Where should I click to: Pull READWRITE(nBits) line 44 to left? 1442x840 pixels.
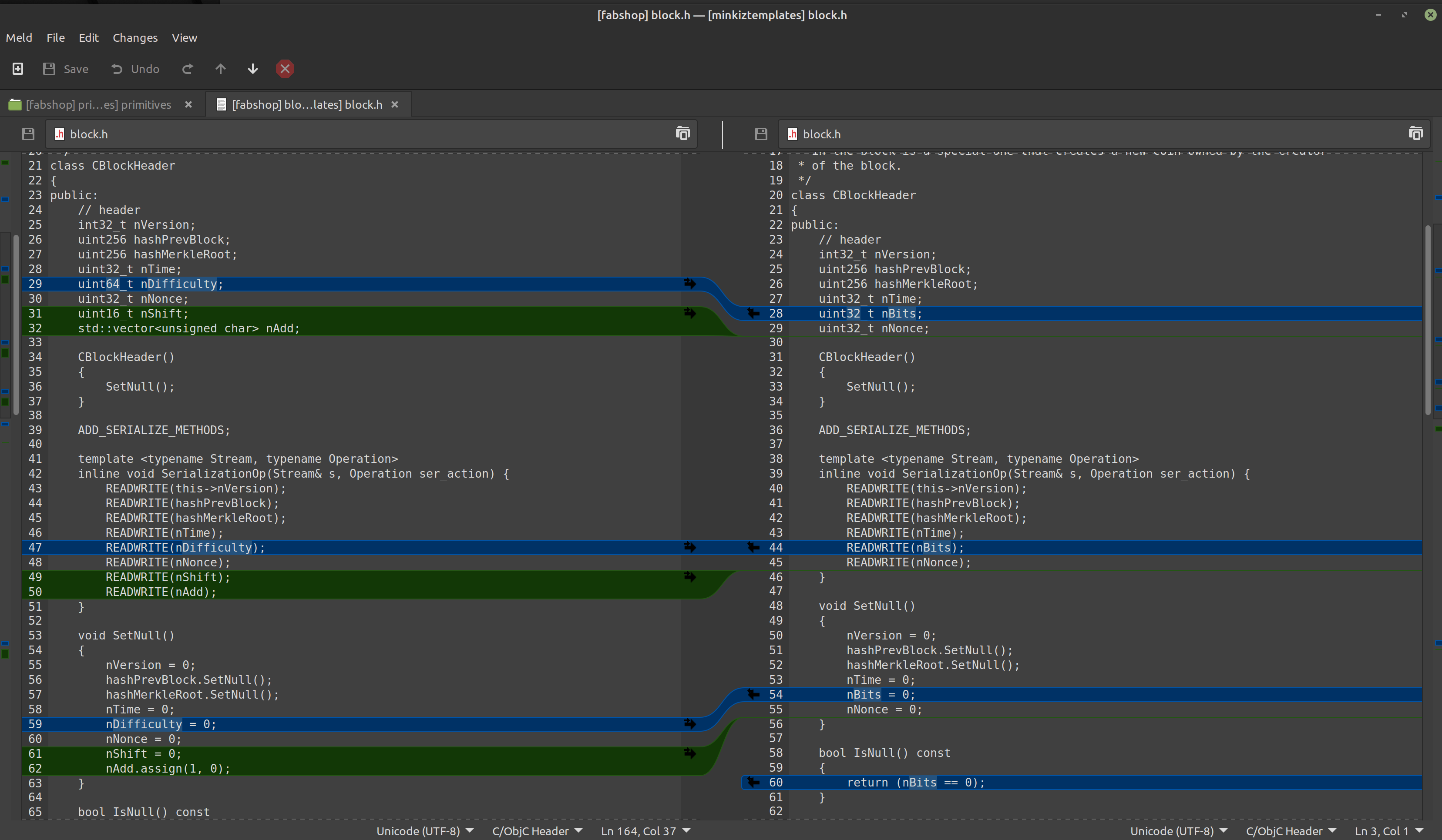[x=753, y=547]
